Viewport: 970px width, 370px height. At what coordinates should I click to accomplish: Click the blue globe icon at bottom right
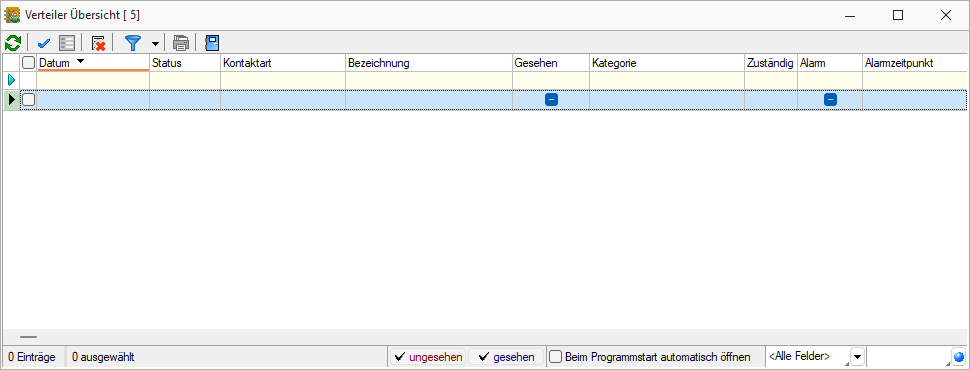pos(959,357)
